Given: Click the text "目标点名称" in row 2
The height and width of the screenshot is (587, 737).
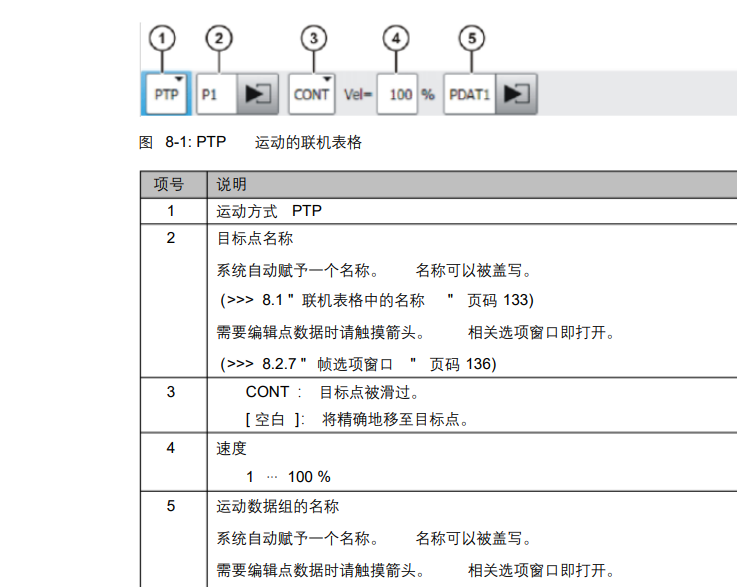Looking at the screenshot, I should pyautogui.click(x=255, y=238).
